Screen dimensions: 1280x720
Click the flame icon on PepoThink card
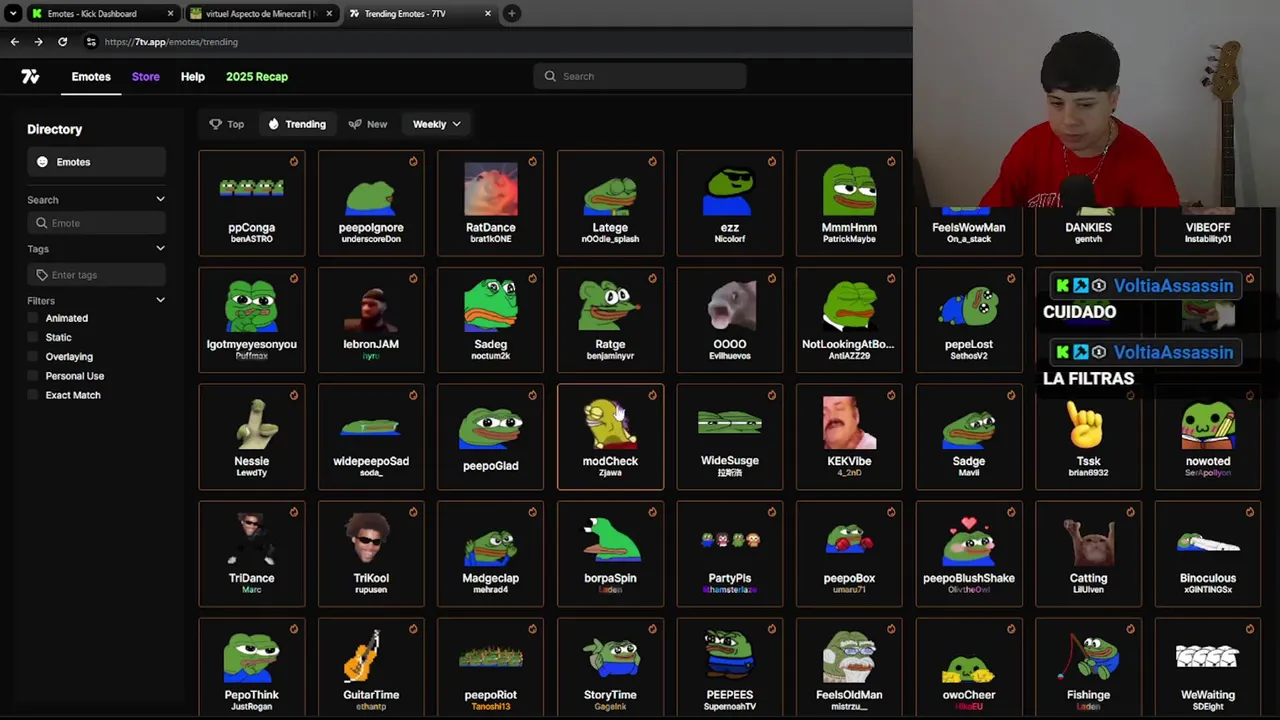pos(293,629)
